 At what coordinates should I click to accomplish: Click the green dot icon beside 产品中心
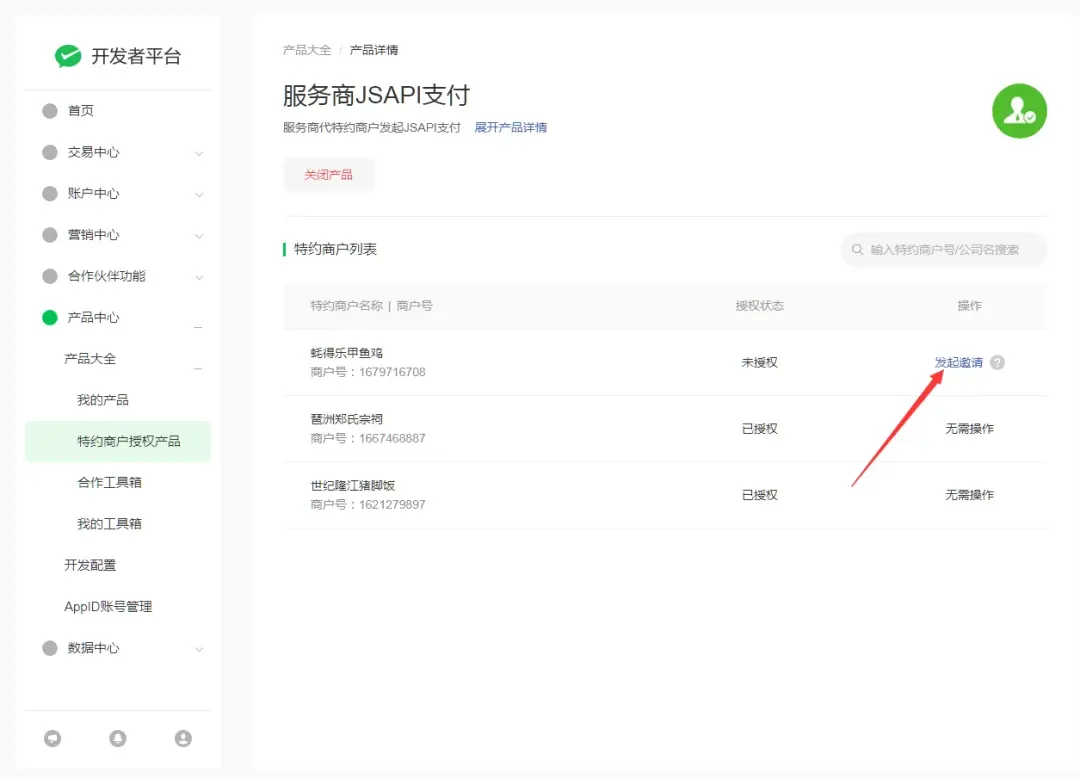50,318
